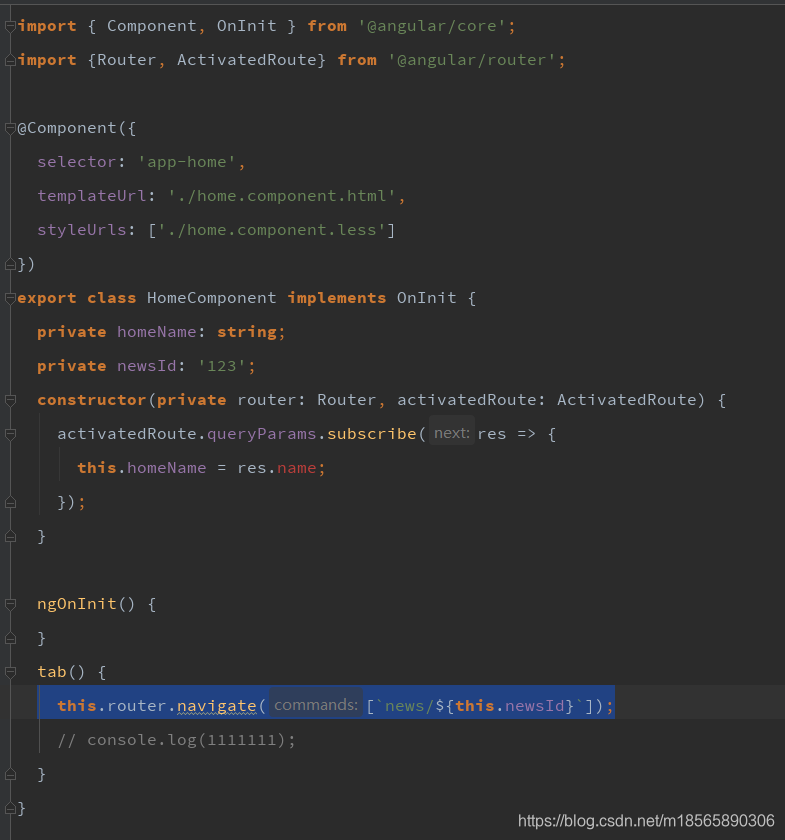The image size is (785, 840).
Task: Click the underlined navigate method
Action: point(216,706)
